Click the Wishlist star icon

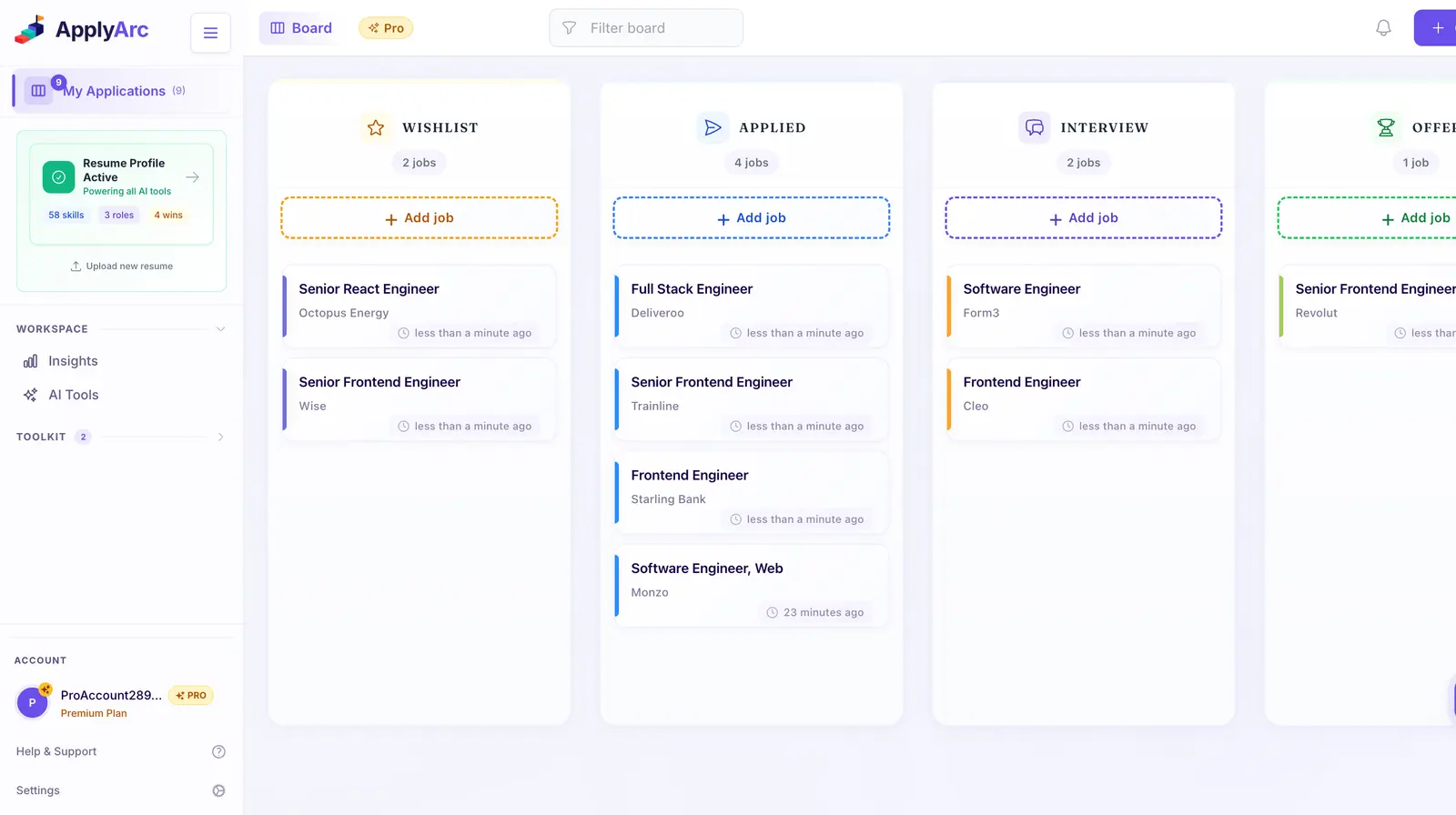pos(376,127)
